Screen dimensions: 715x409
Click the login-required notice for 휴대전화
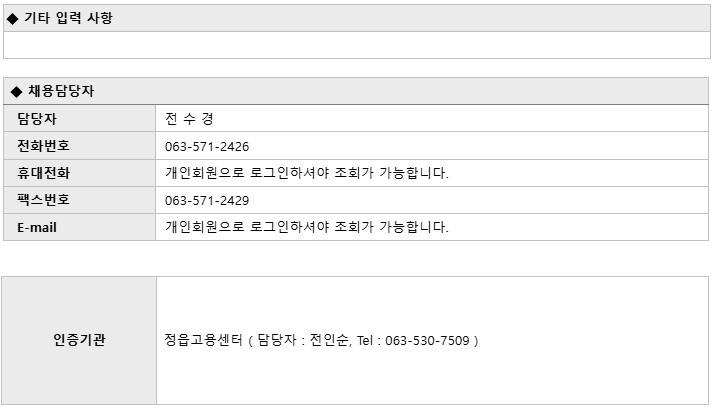pyautogui.click(x=307, y=173)
